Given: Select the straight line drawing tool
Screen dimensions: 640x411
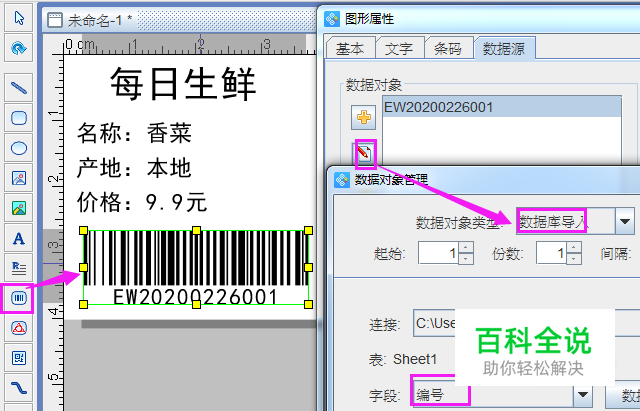Looking at the screenshot, I should click(18, 87).
